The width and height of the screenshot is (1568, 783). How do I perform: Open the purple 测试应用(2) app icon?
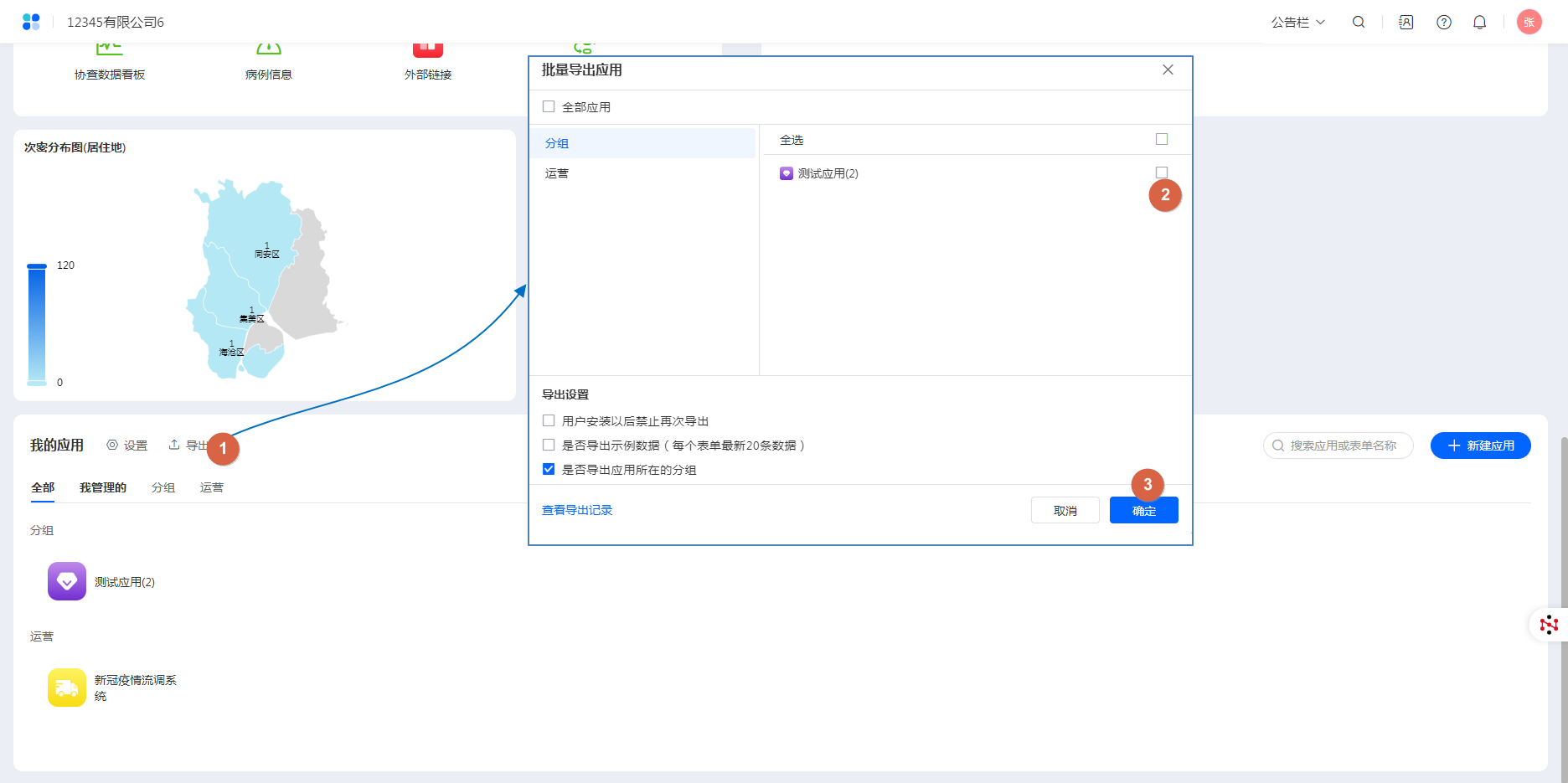click(67, 581)
